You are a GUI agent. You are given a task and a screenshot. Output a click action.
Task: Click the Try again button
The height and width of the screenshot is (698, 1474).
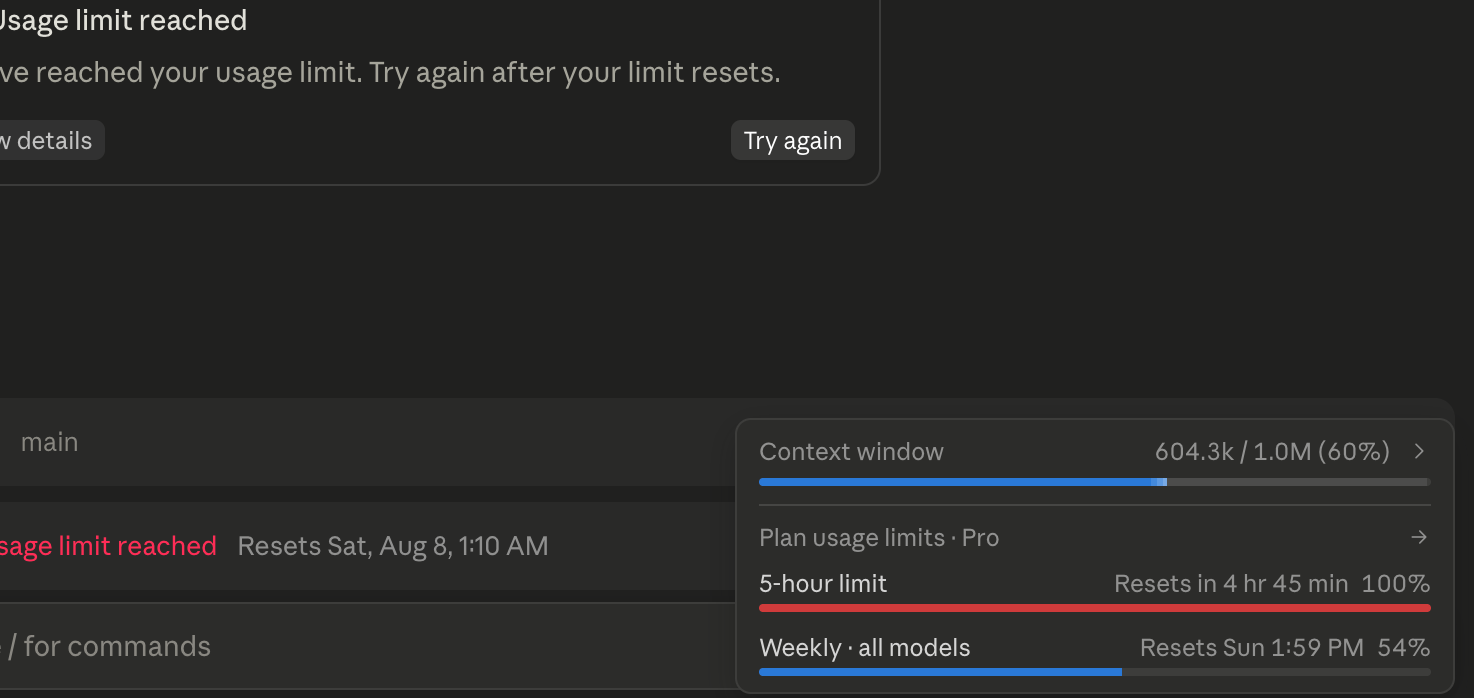(793, 141)
